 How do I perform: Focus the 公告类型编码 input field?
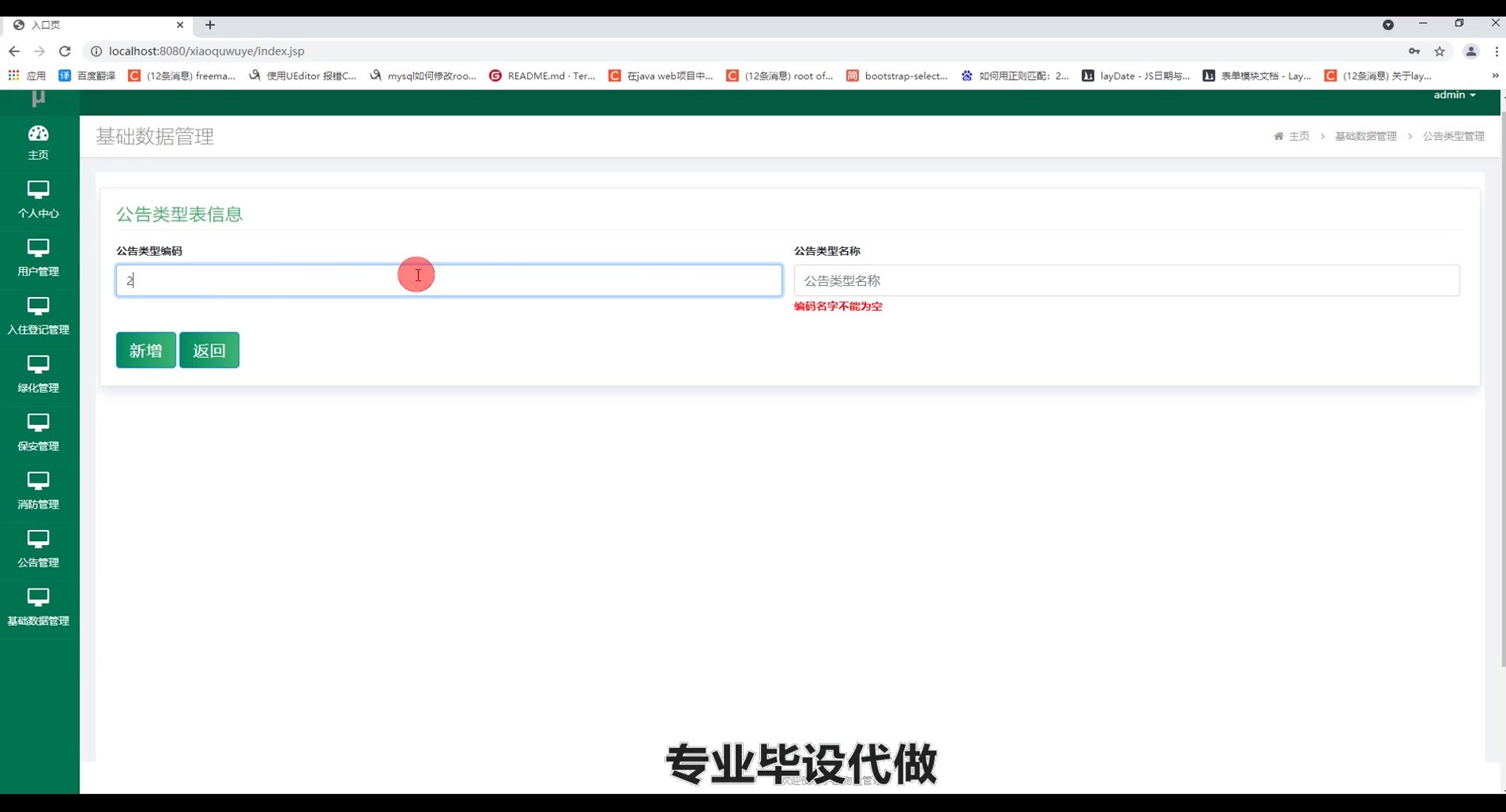click(449, 280)
